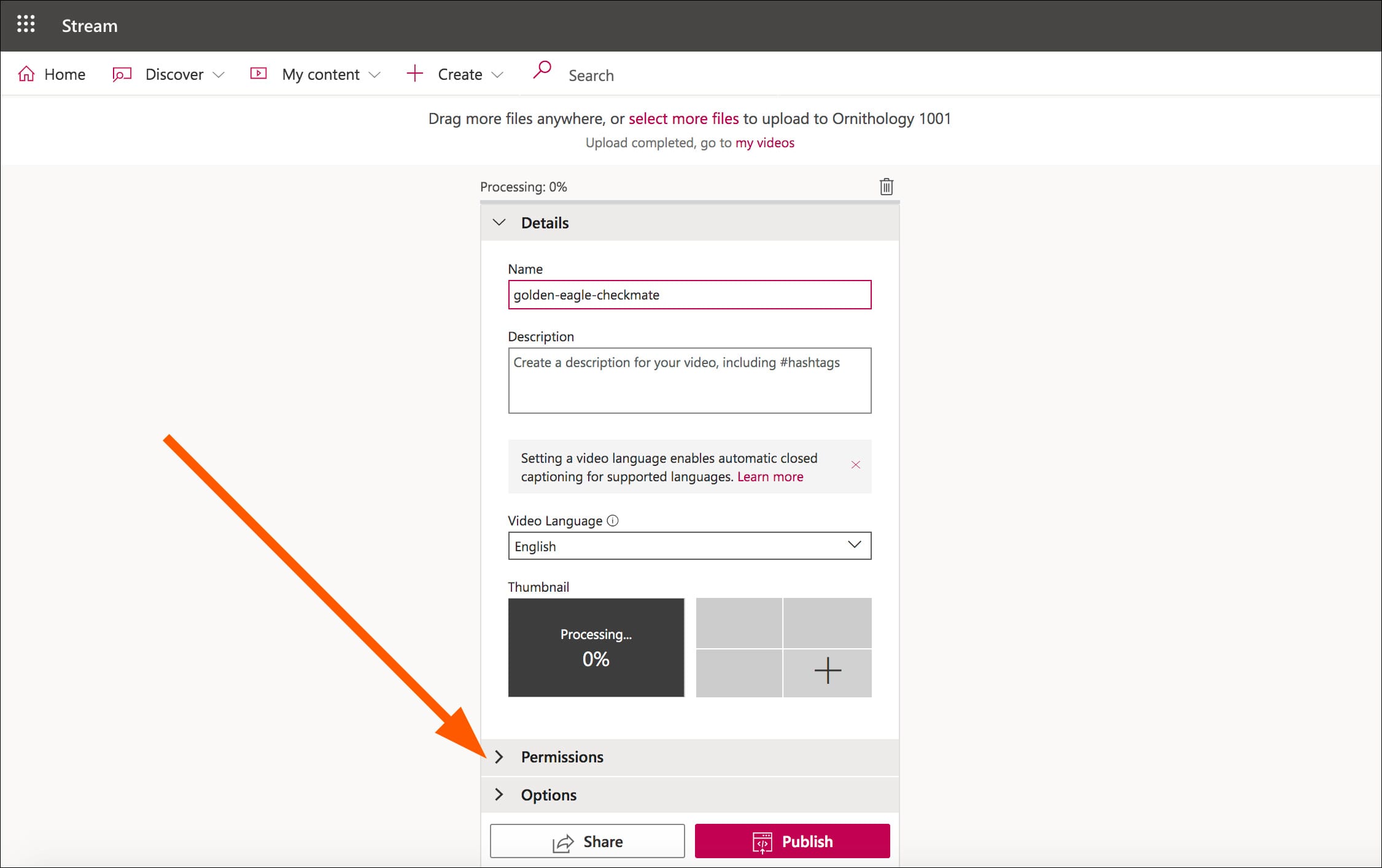Click the Discover channel icon
The height and width of the screenshot is (868, 1382).
[122, 74]
